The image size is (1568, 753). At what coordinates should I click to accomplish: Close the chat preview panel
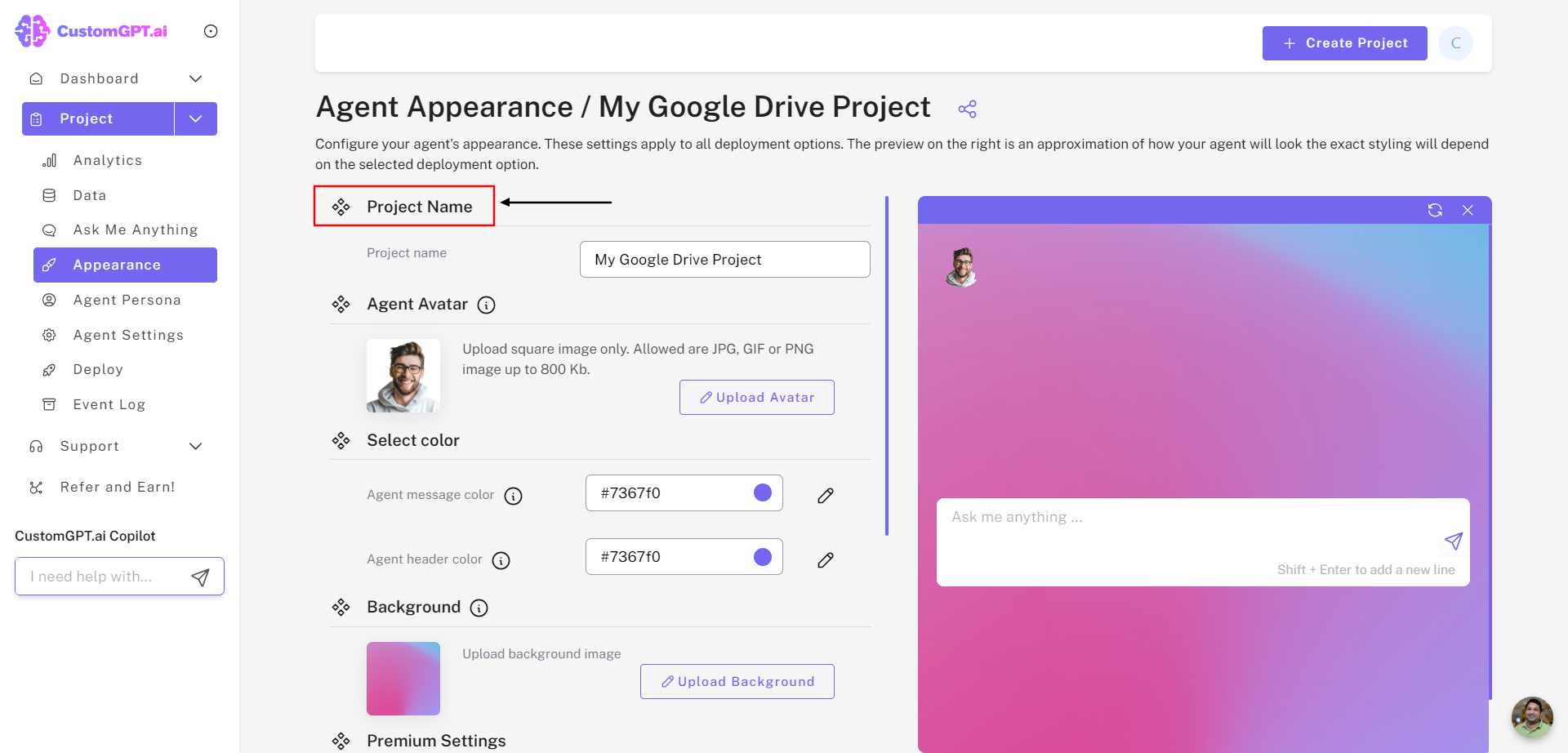(x=1468, y=210)
